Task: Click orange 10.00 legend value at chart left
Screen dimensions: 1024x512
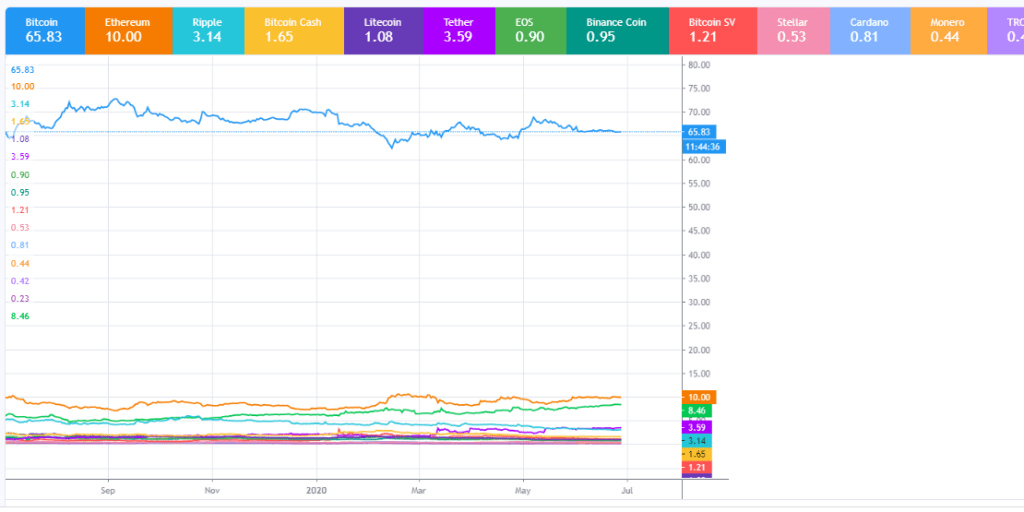Action: click(22, 86)
